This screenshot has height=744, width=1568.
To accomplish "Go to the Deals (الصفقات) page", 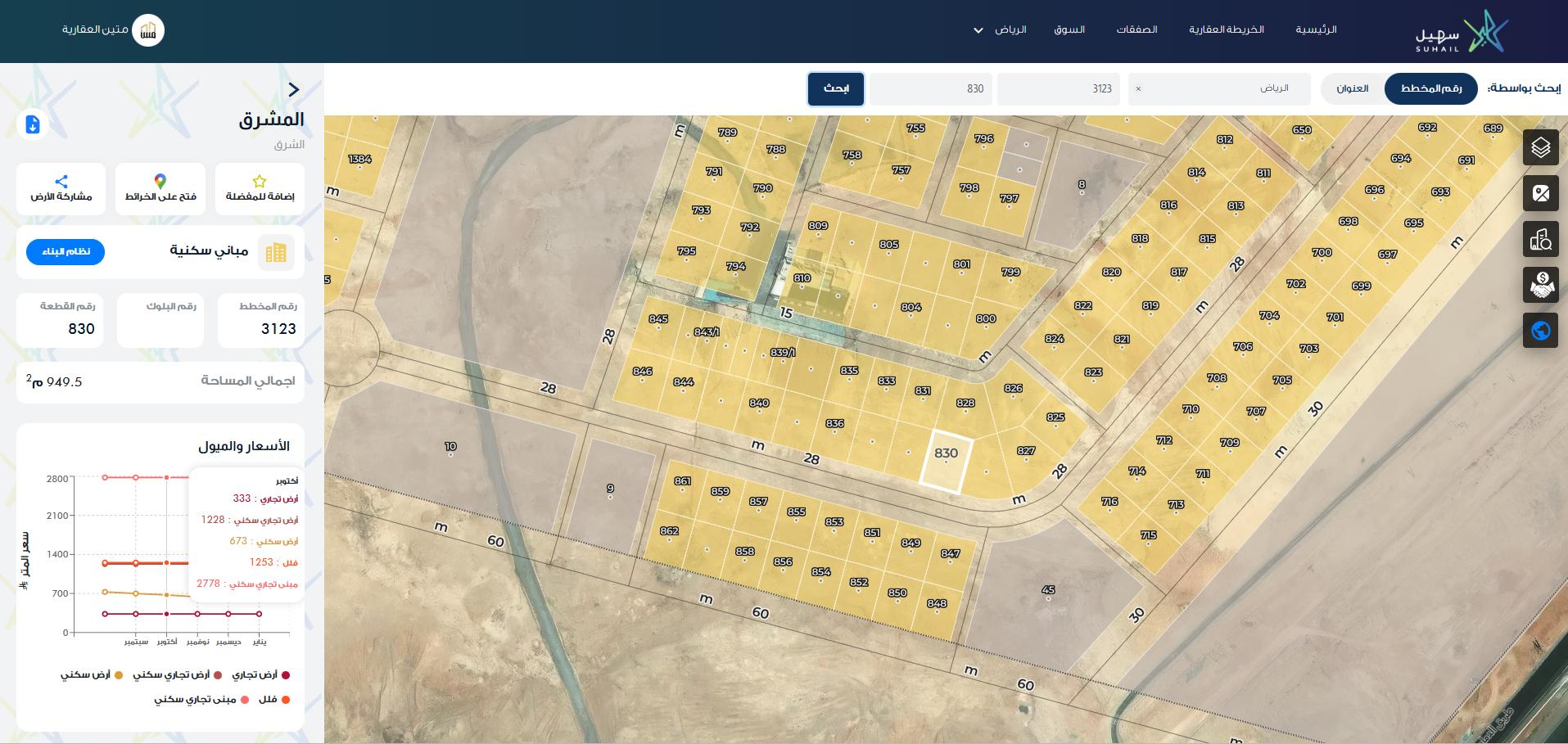I will pyautogui.click(x=1136, y=30).
